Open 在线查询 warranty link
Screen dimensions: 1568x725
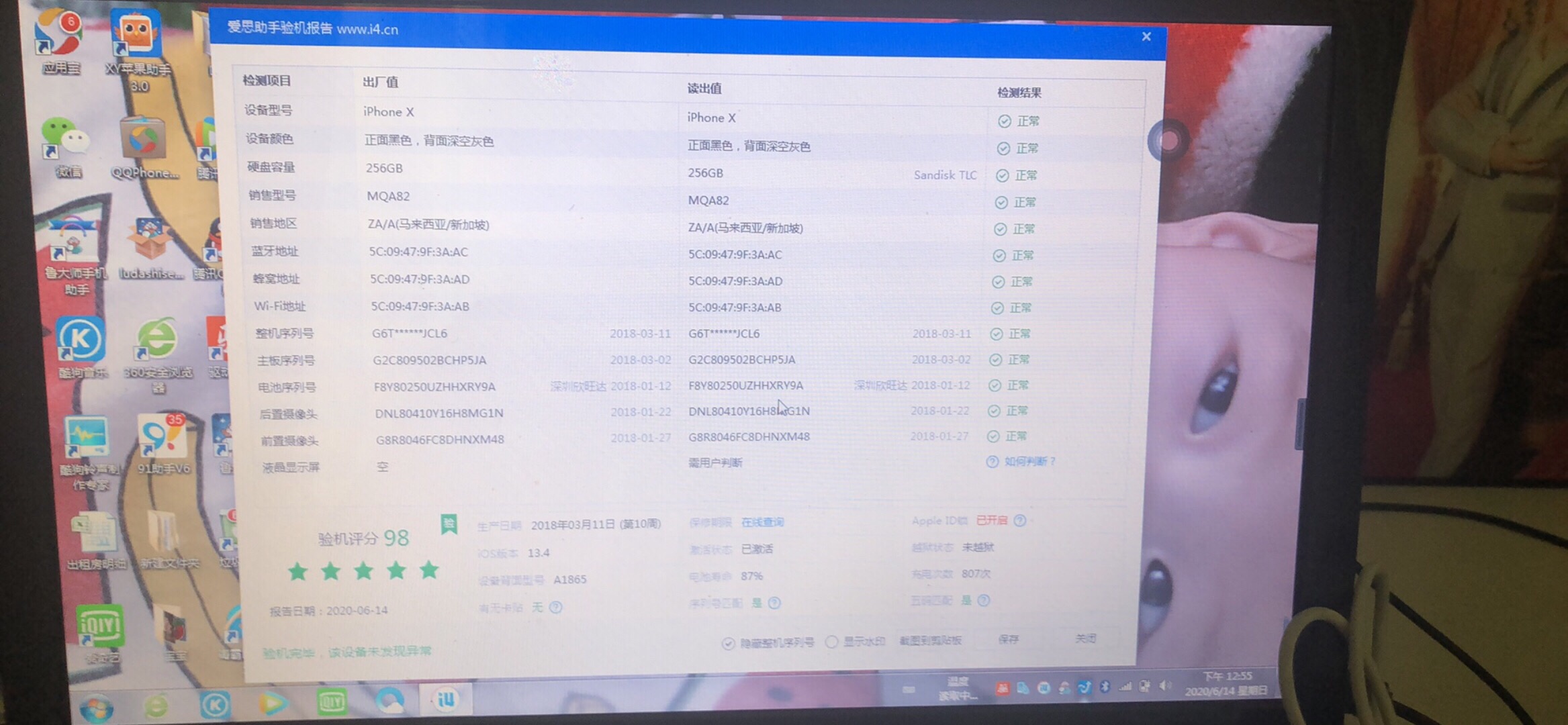pyautogui.click(x=762, y=522)
